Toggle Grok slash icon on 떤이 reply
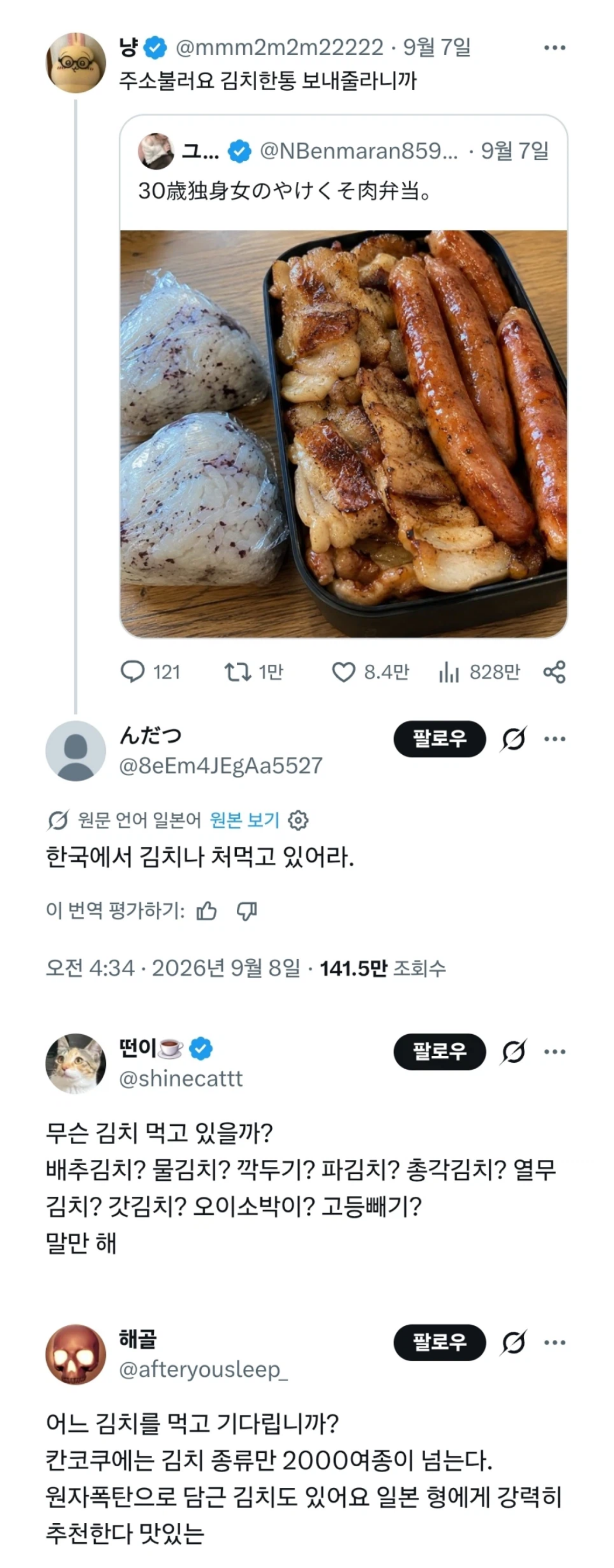 (513, 1052)
